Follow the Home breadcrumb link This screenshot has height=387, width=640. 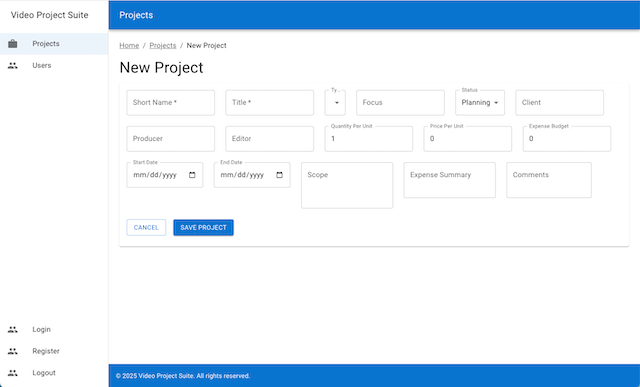(129, 45)
